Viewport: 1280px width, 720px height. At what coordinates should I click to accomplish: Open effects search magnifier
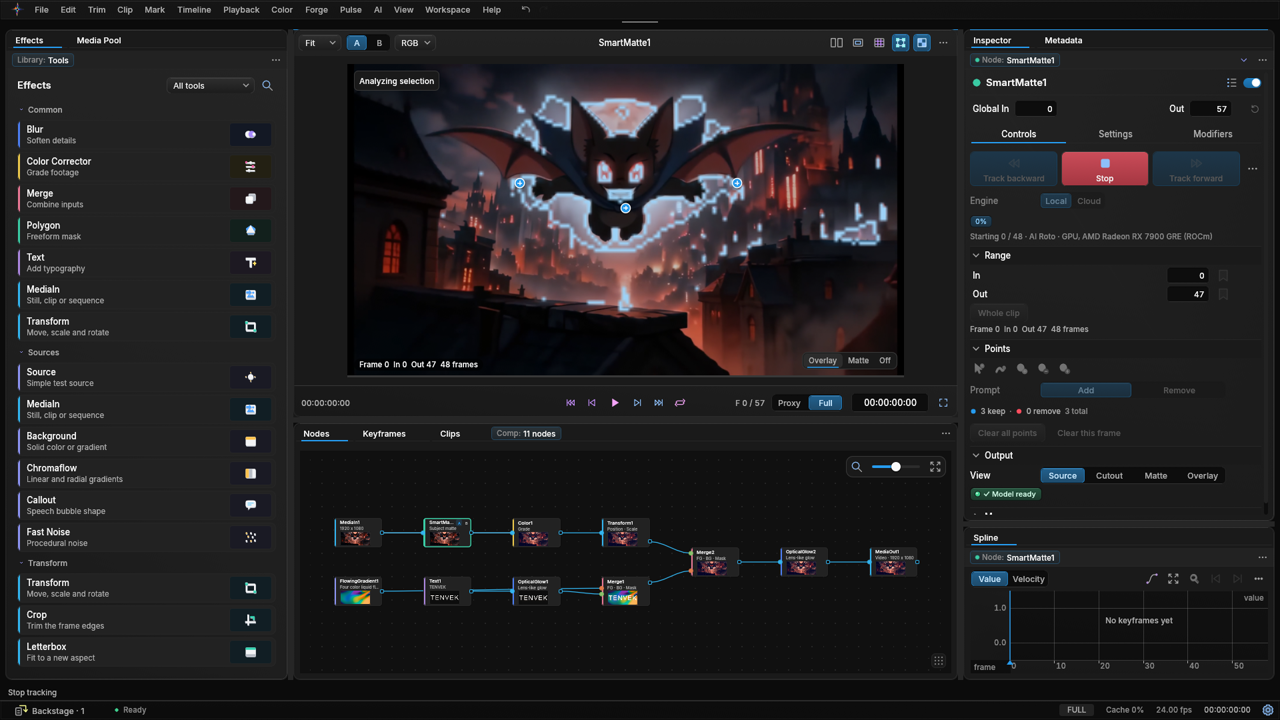coord(267,86)
